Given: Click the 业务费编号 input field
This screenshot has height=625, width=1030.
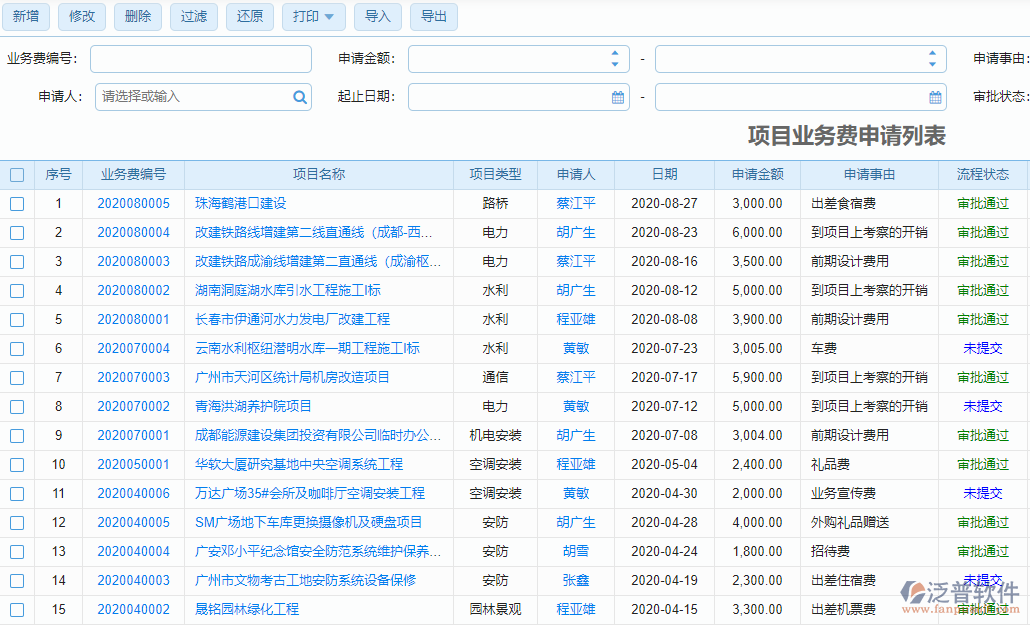Looking at the screenshot, I should (200, 59).
